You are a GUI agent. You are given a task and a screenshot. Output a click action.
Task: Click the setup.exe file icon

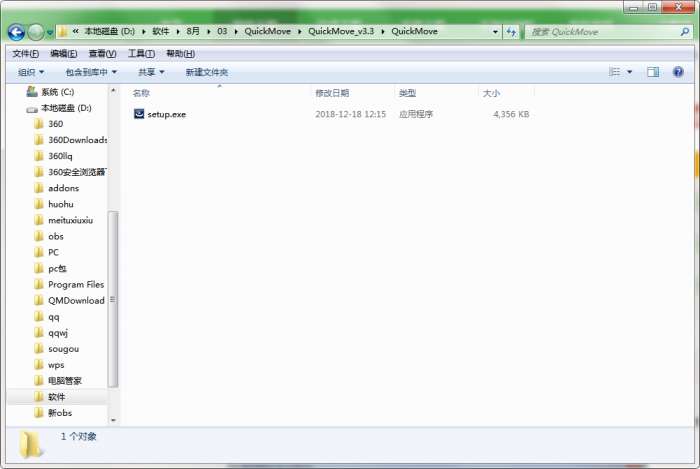coord(139,114)
